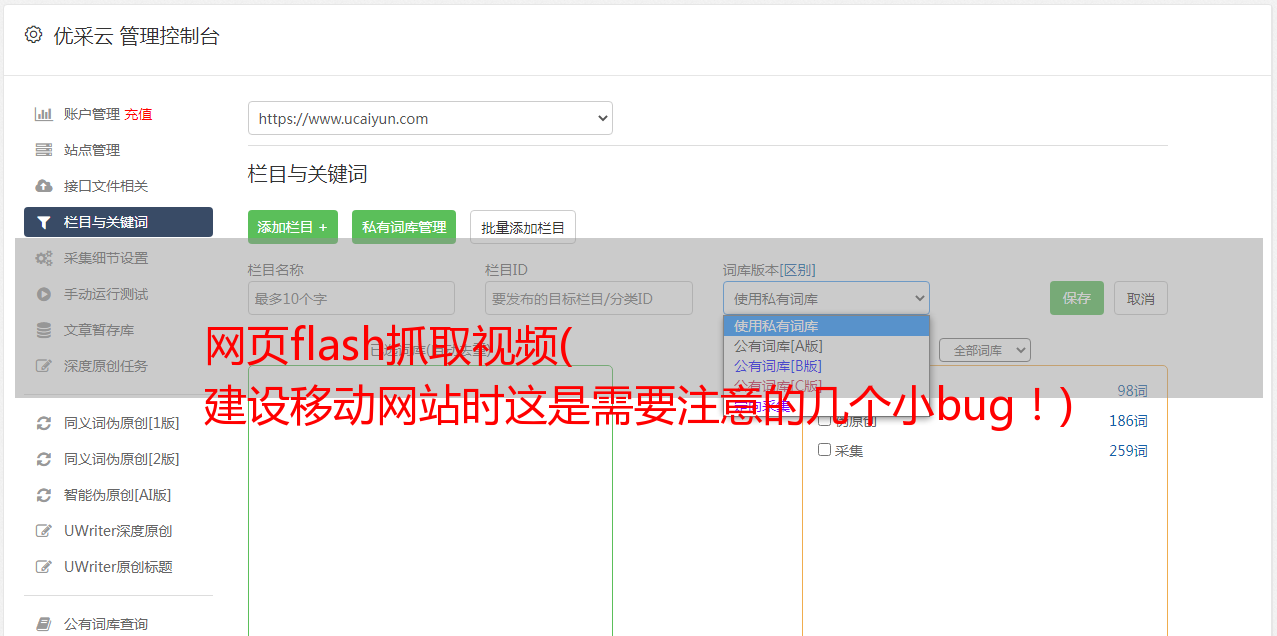This screenshot has height=636, width=1277.
Task: Click the play circle icon for 手动运行测试
Action: (x=44, y=294)
